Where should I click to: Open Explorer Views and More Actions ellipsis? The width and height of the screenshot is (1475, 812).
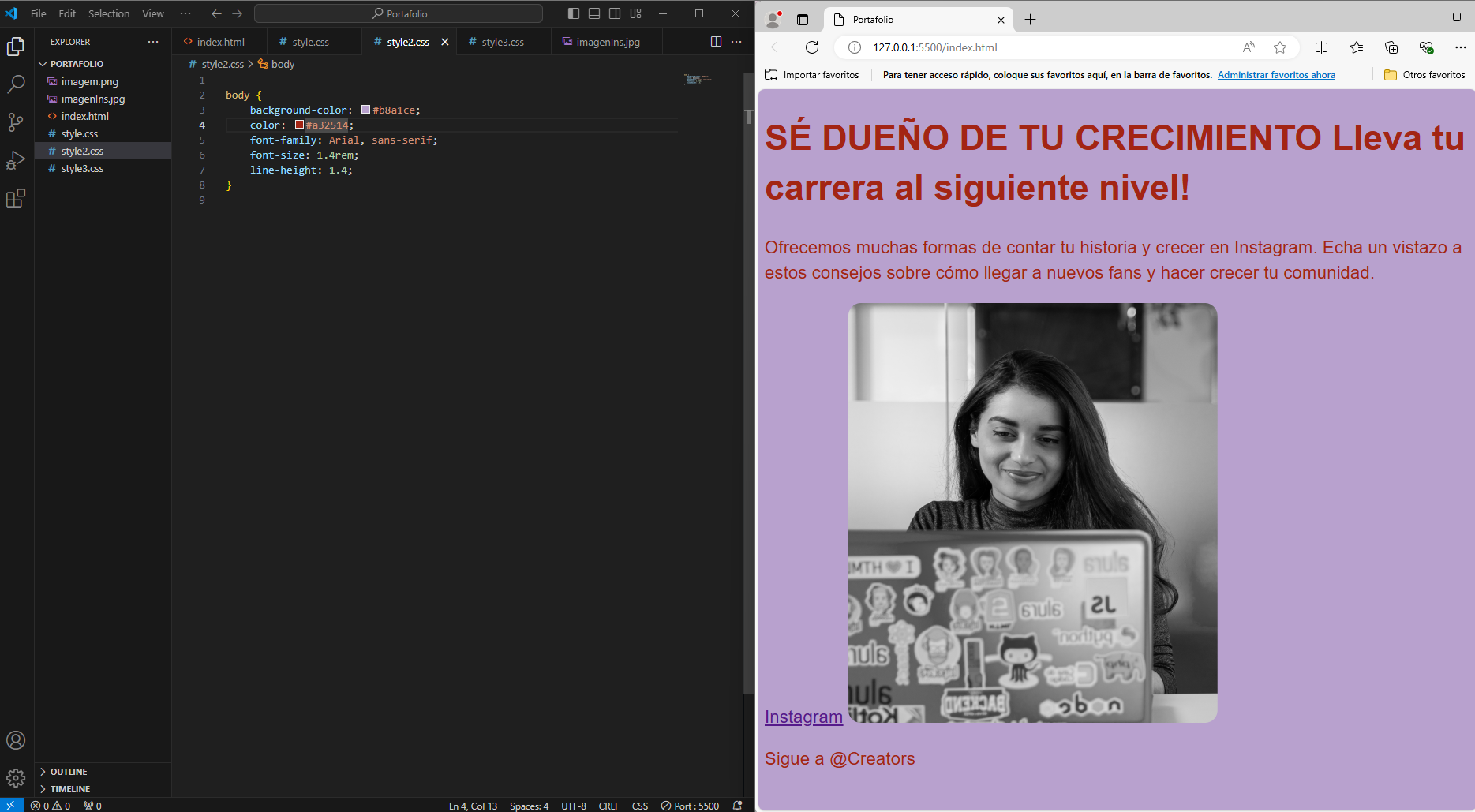click(153, 42)
